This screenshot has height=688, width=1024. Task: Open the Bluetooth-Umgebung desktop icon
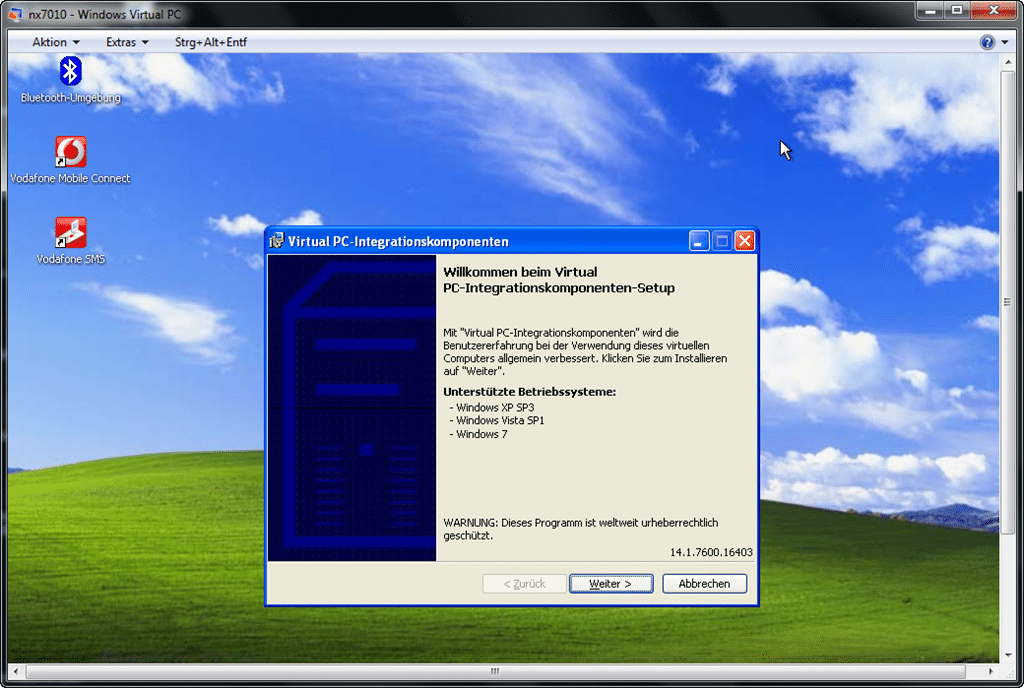(70, 71)
